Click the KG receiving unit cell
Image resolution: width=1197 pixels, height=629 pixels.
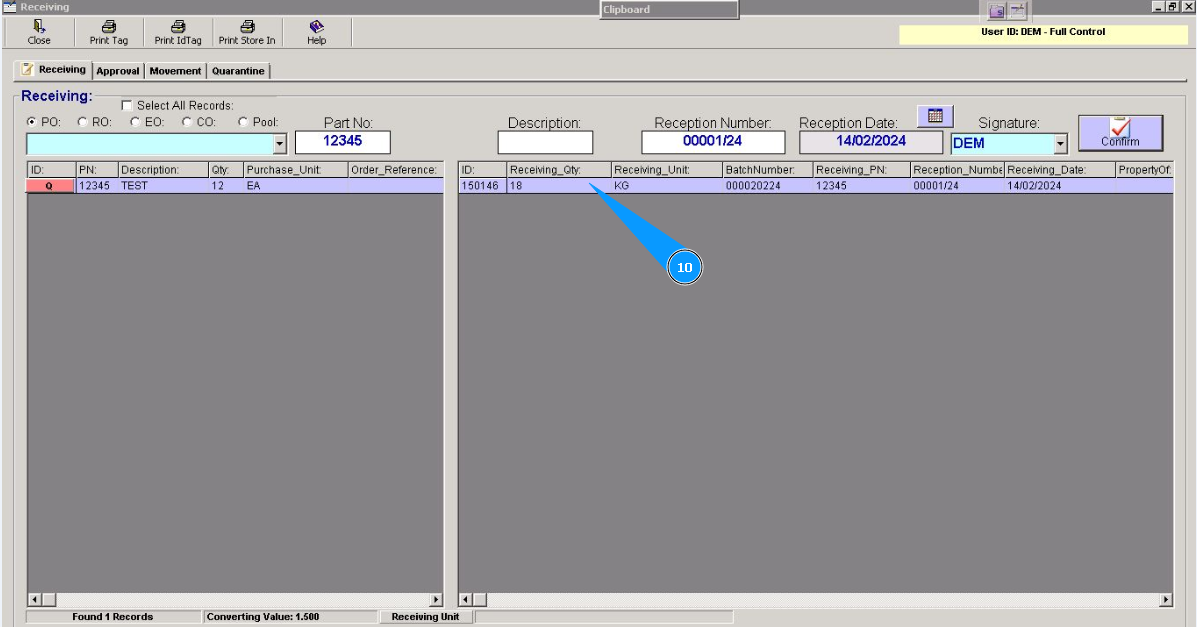point(666,185)
